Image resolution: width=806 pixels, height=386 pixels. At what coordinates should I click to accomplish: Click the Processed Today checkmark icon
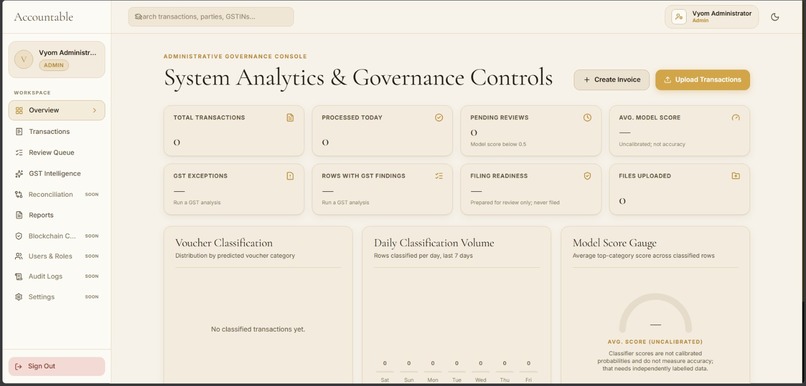click(438, 118)
